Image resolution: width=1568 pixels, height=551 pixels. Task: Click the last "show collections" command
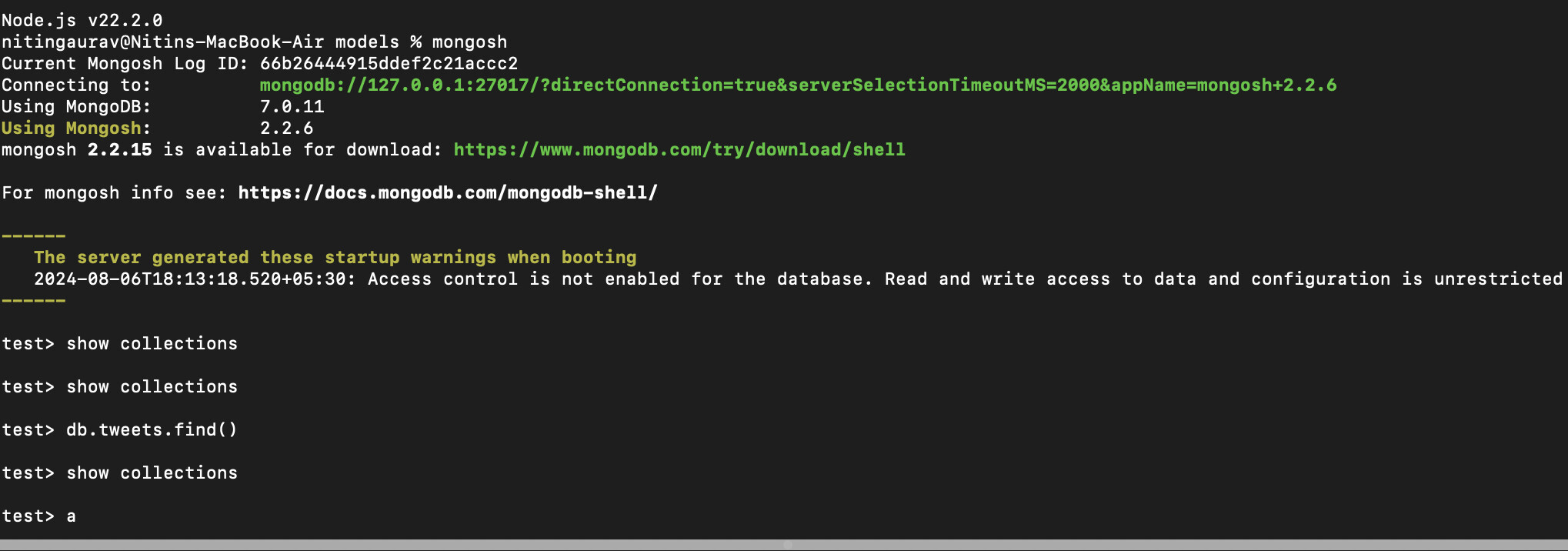point(152,473)
